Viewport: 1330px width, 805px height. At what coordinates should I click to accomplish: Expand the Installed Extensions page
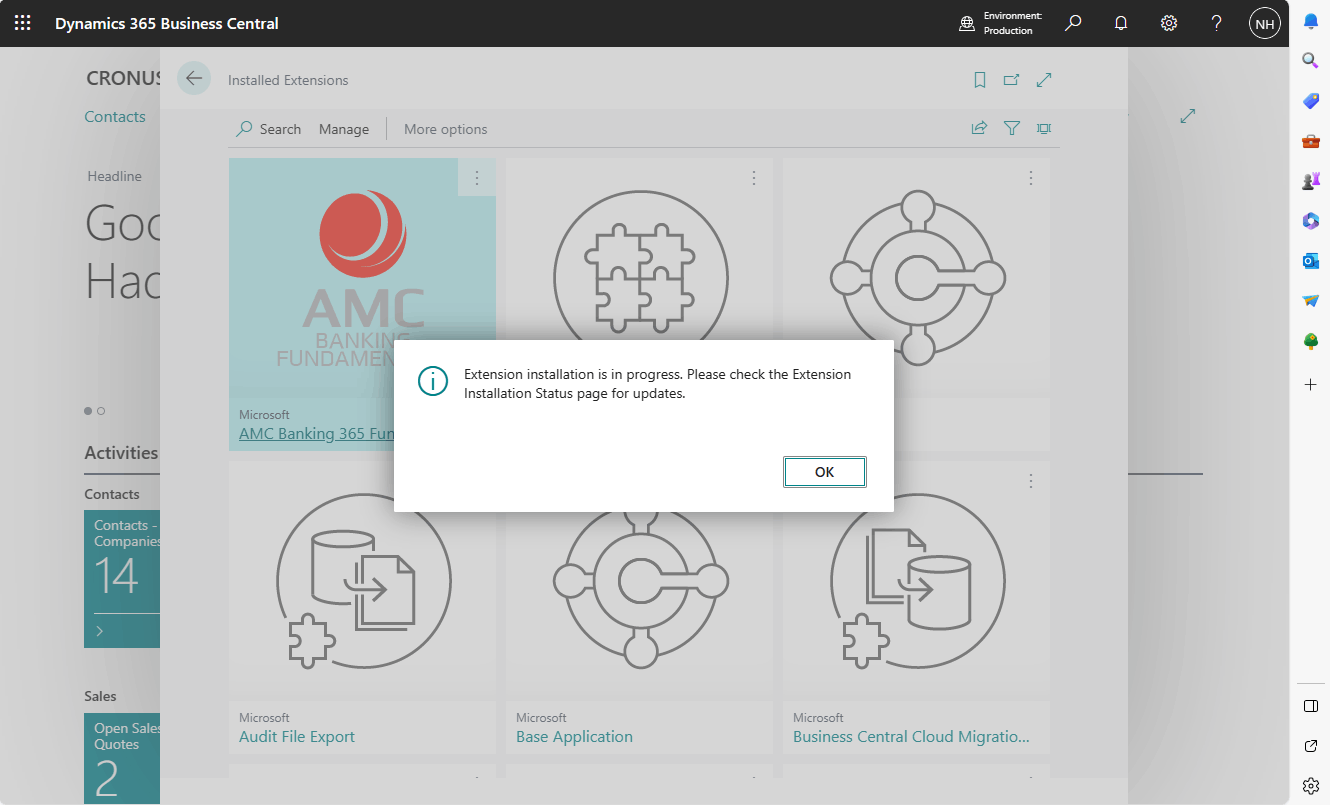click(x=1044, y=80)
